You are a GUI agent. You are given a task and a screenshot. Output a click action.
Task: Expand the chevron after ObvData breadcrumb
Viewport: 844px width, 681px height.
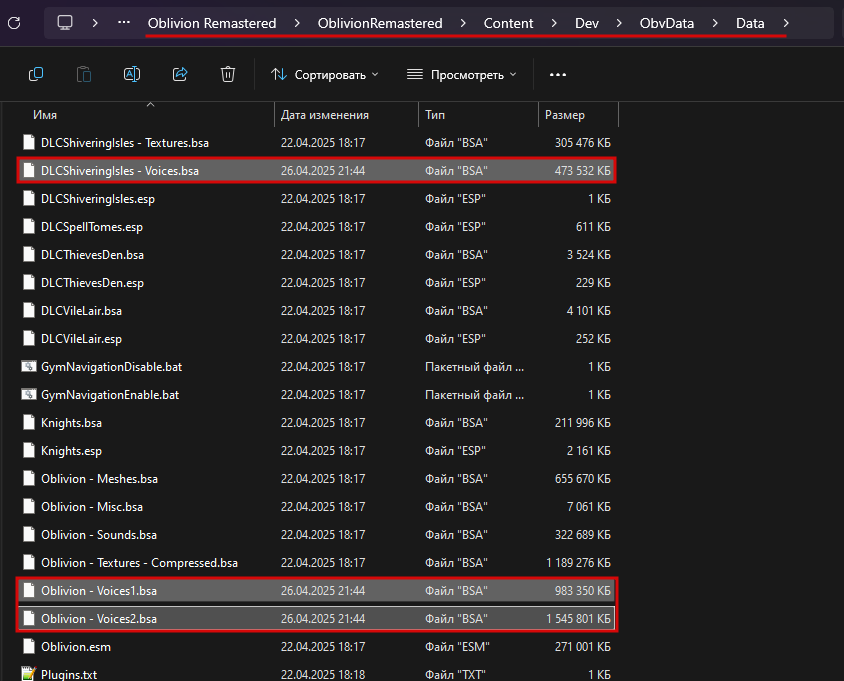[x=715, y=23]
